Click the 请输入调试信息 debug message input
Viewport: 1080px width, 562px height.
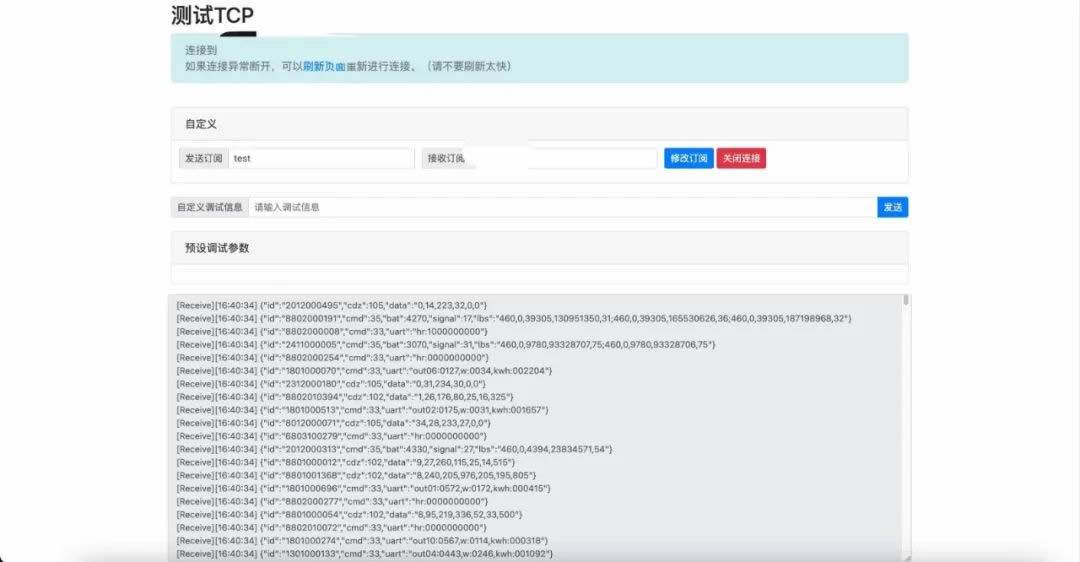[562, 207]
